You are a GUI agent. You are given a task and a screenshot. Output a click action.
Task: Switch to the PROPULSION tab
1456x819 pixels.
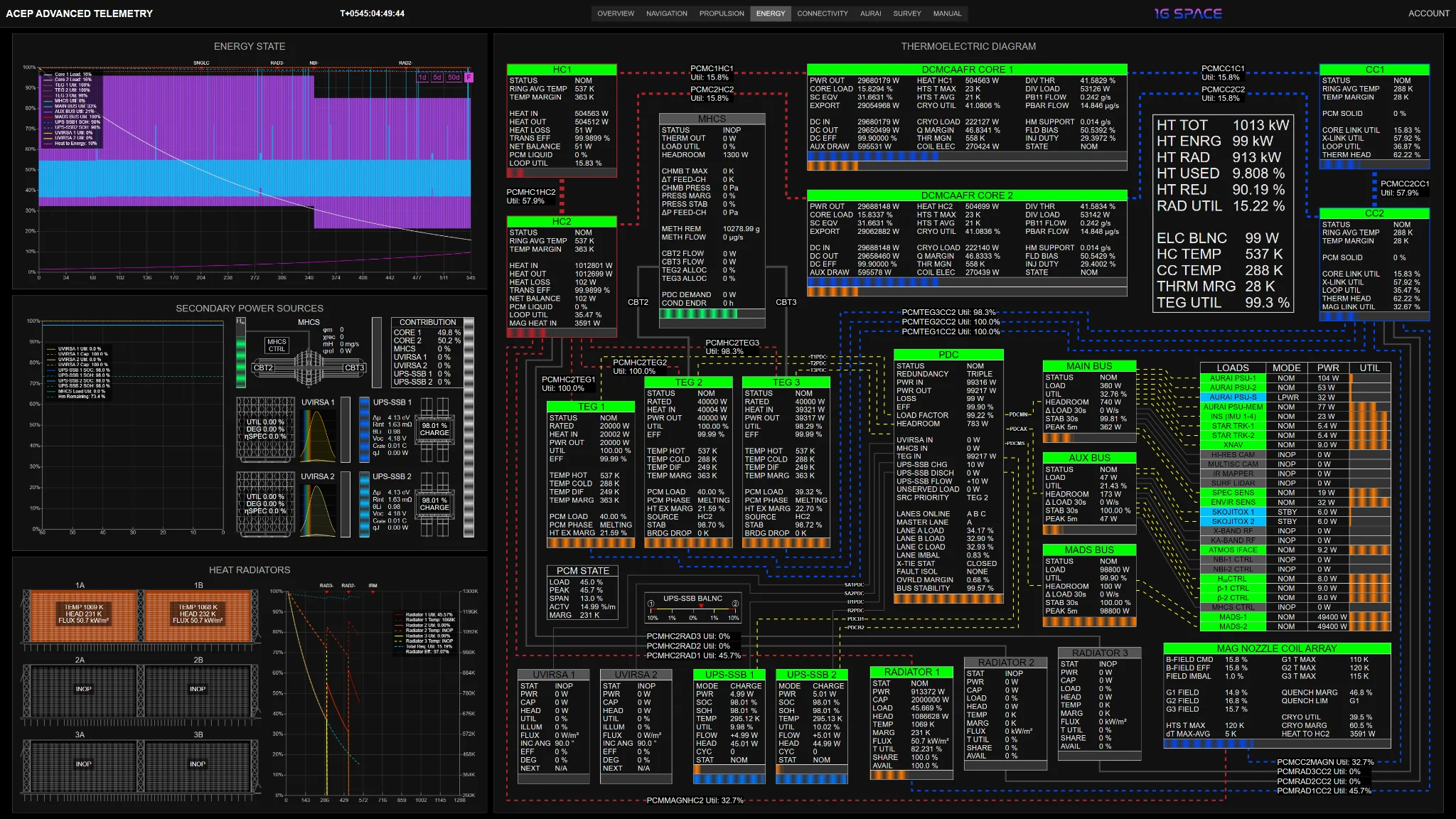click(x=722, y=14)
